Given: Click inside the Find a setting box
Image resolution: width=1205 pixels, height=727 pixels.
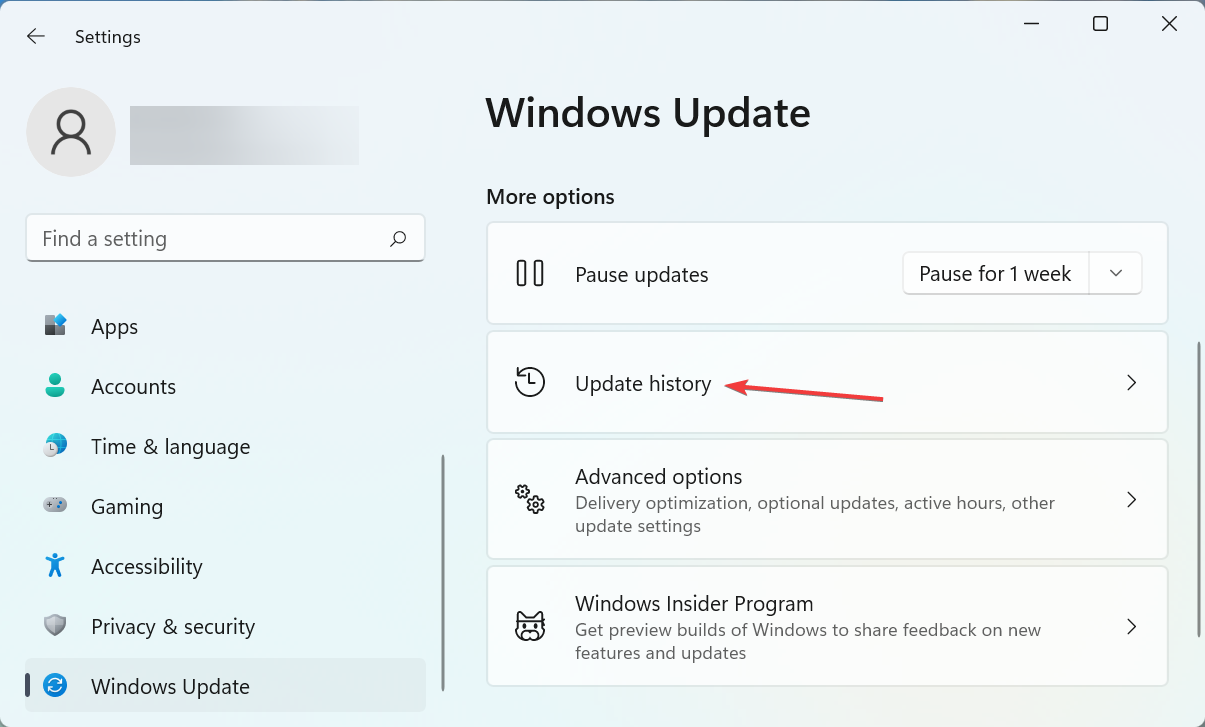Looking at the screenshot, I should coord(200,238).
